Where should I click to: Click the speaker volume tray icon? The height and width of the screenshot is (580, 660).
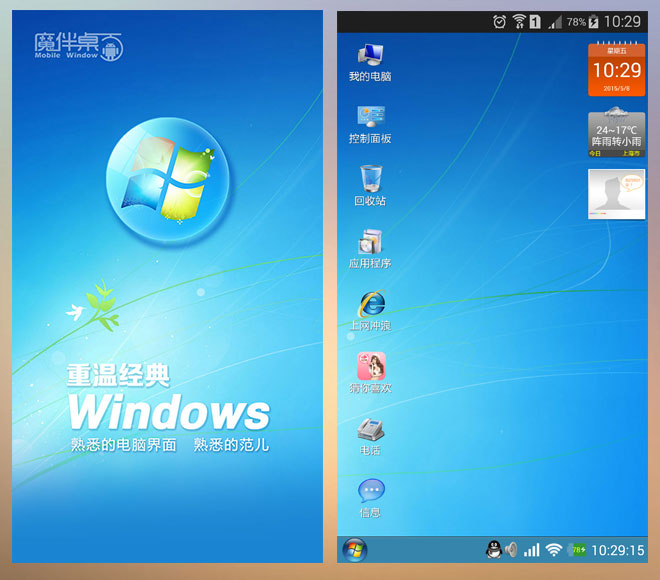coord(511,550)
